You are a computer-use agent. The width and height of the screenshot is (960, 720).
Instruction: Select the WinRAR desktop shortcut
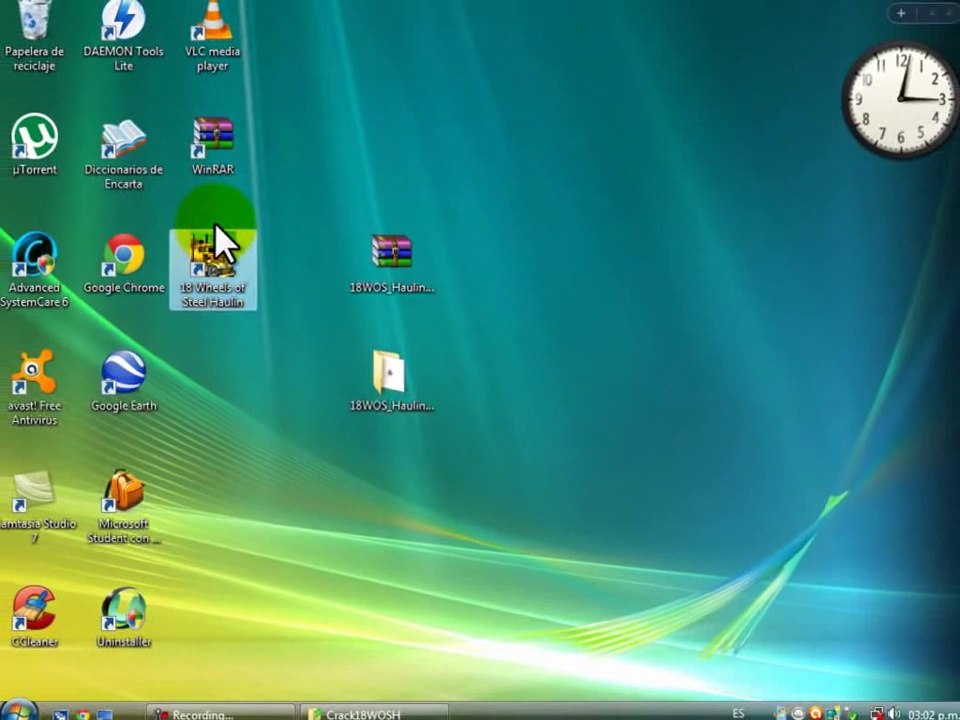[x=212, y=146]
